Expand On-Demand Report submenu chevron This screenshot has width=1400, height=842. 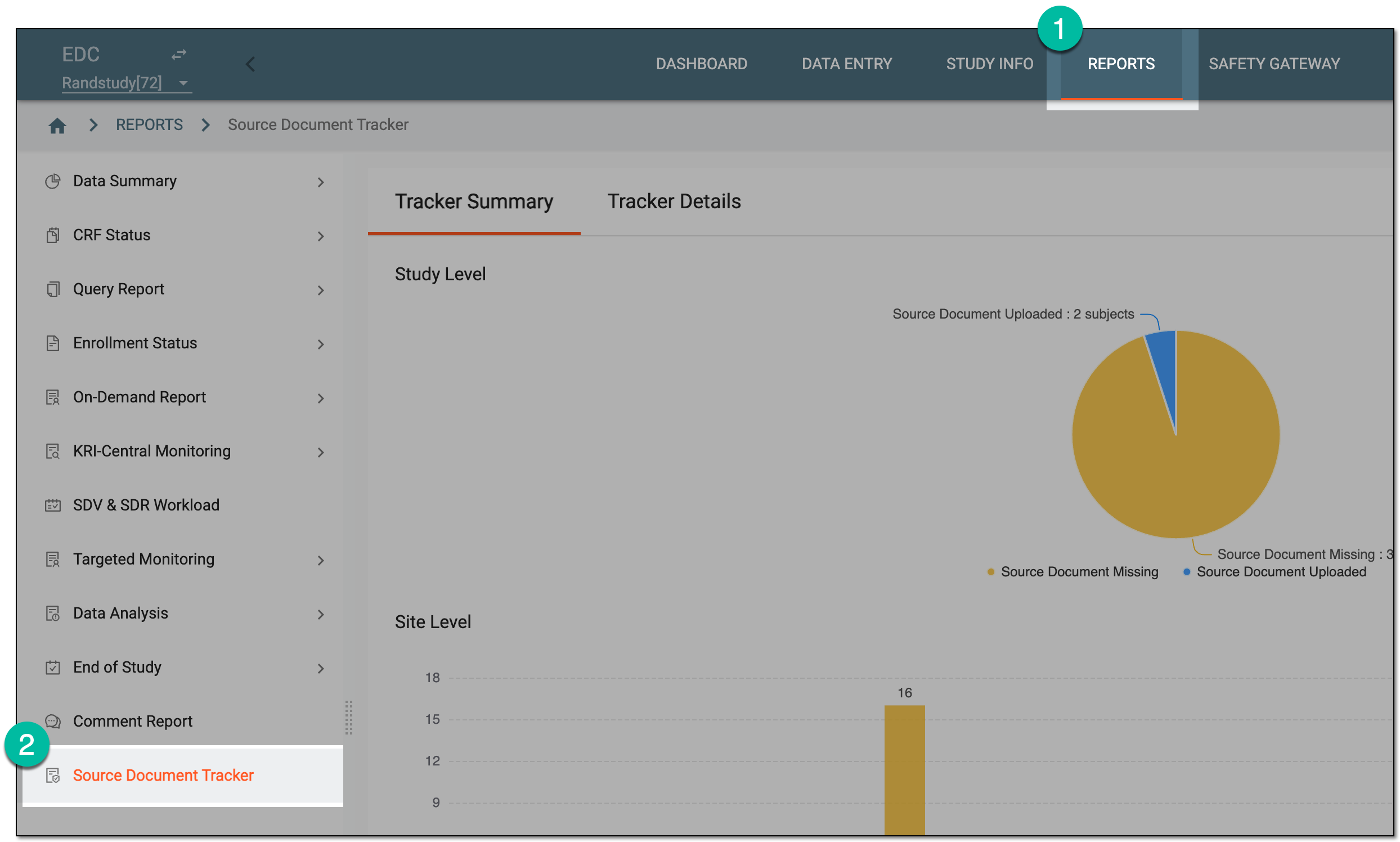321,398
